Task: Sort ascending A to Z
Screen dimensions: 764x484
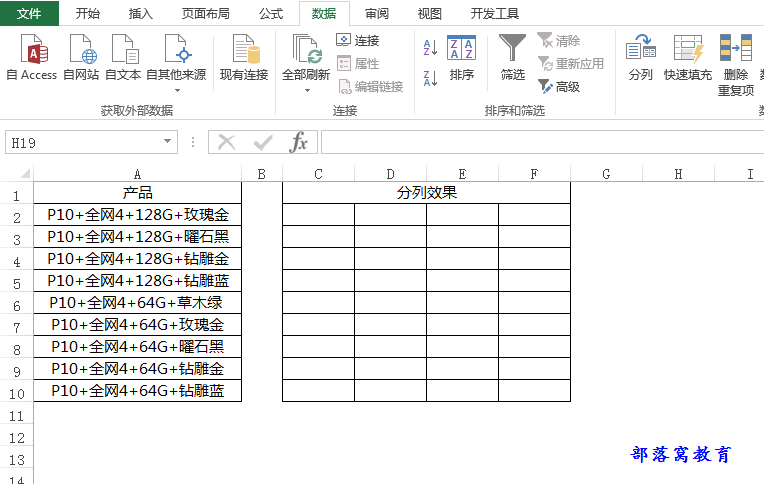Action: (x=430, y=48)
